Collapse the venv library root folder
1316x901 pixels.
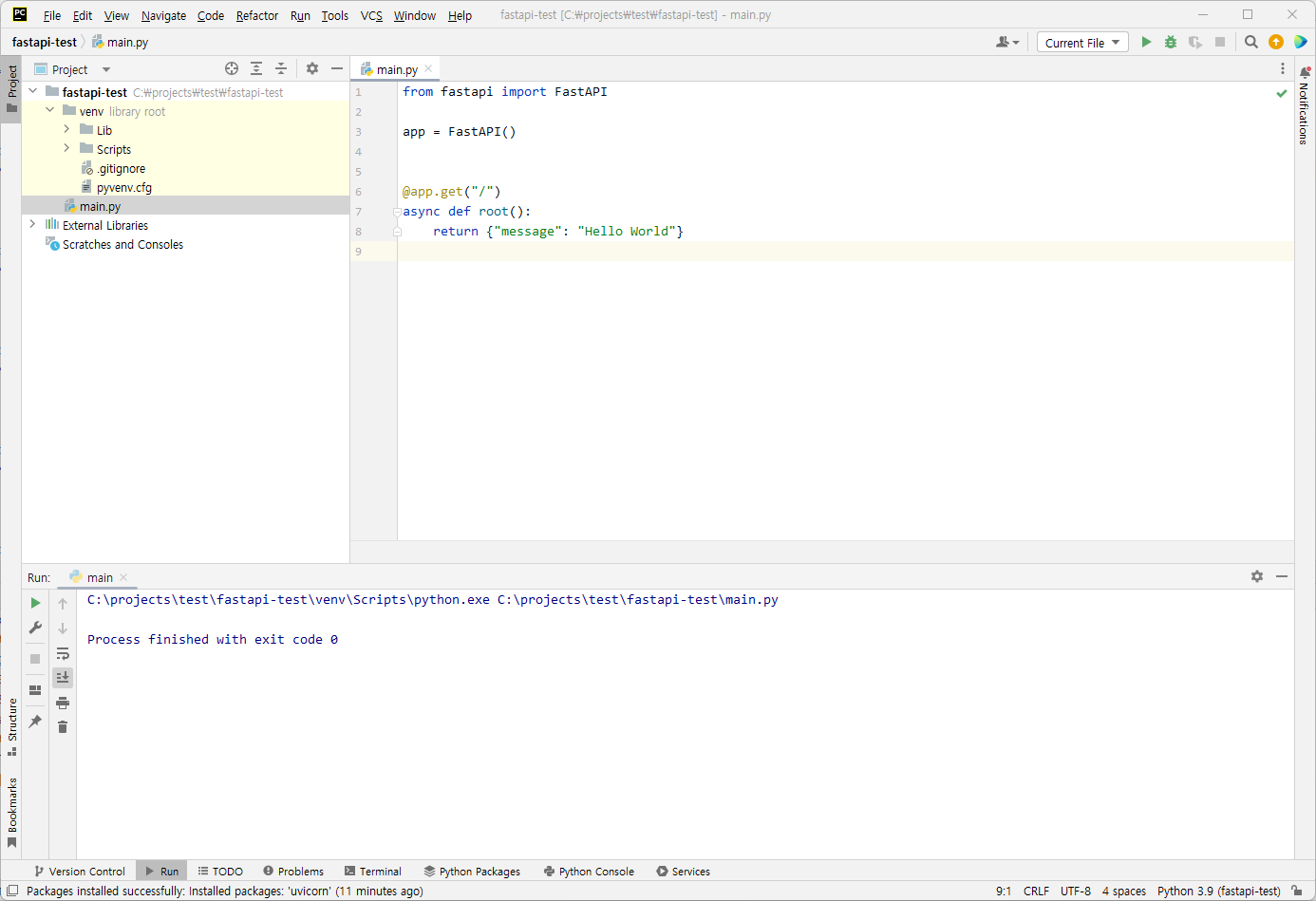click(x=50, y=110)
